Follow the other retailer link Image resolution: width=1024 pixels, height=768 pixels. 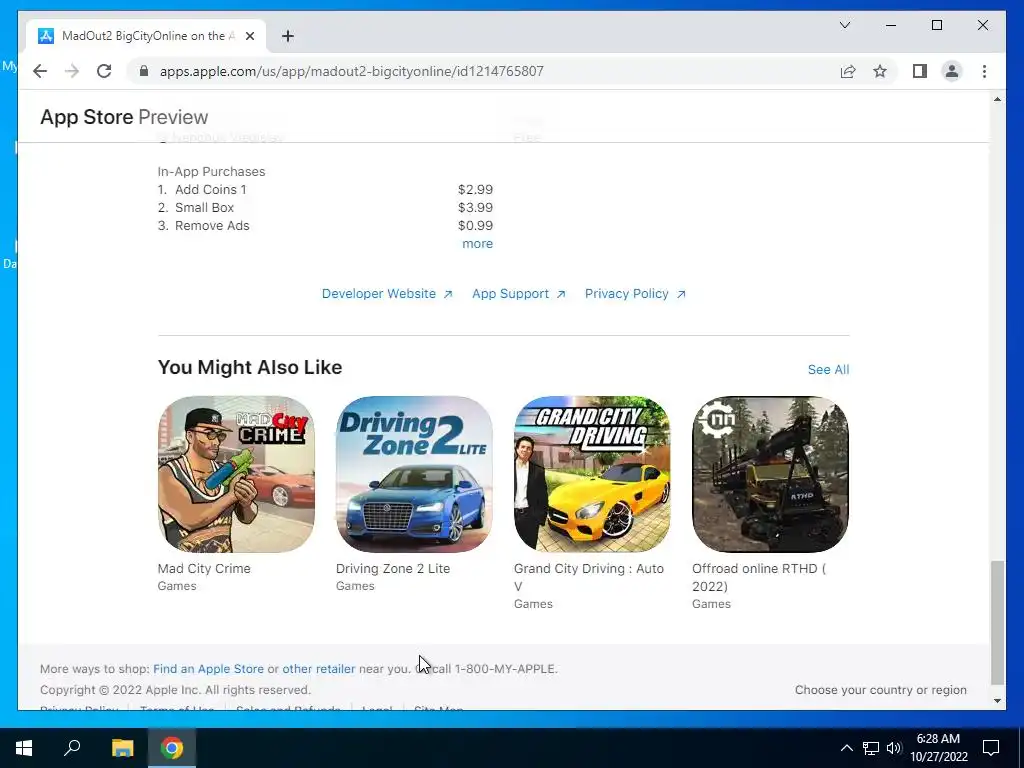click(x=319, y=669)
